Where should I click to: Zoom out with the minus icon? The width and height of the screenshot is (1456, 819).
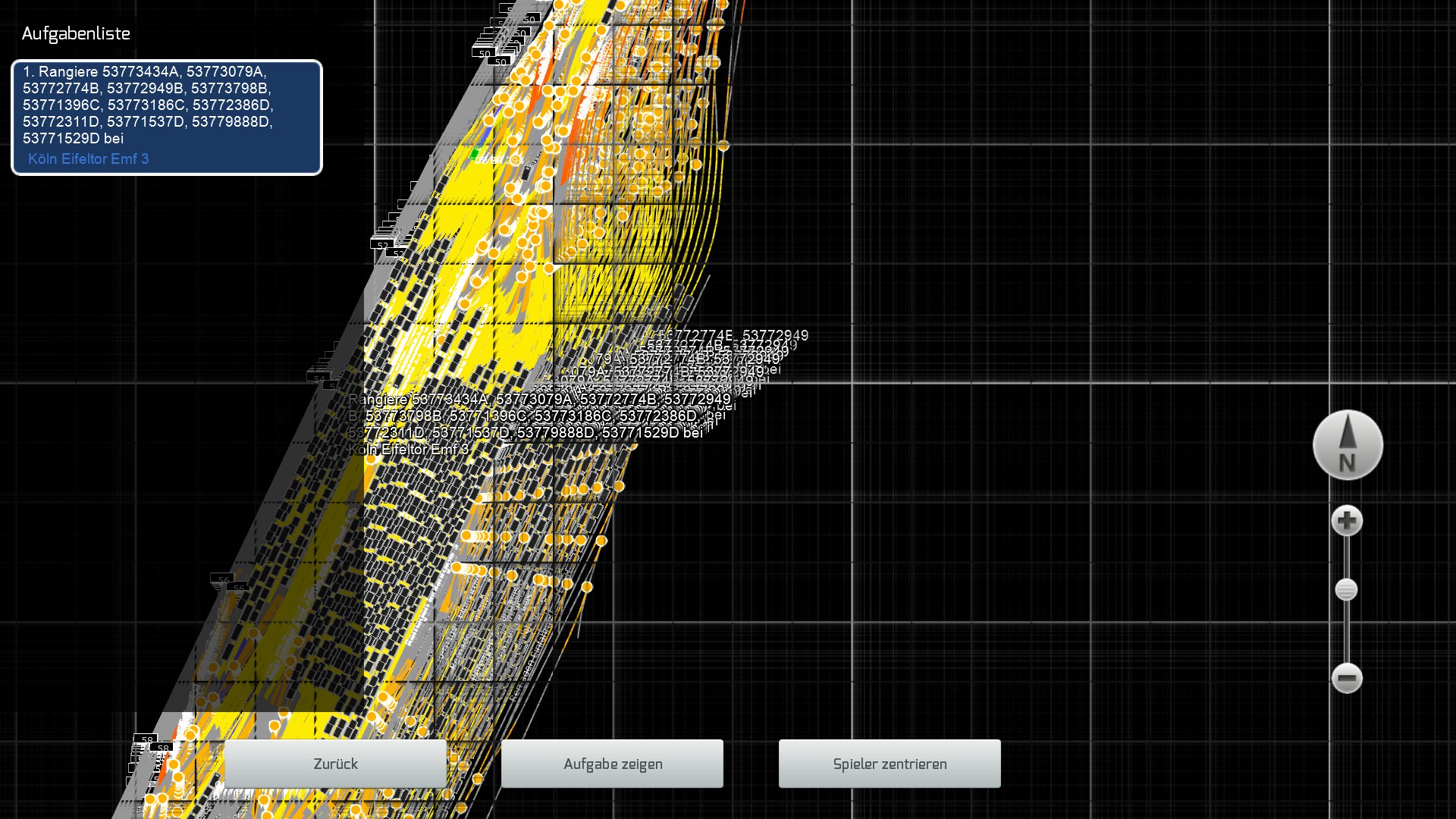click(1347, 678)
